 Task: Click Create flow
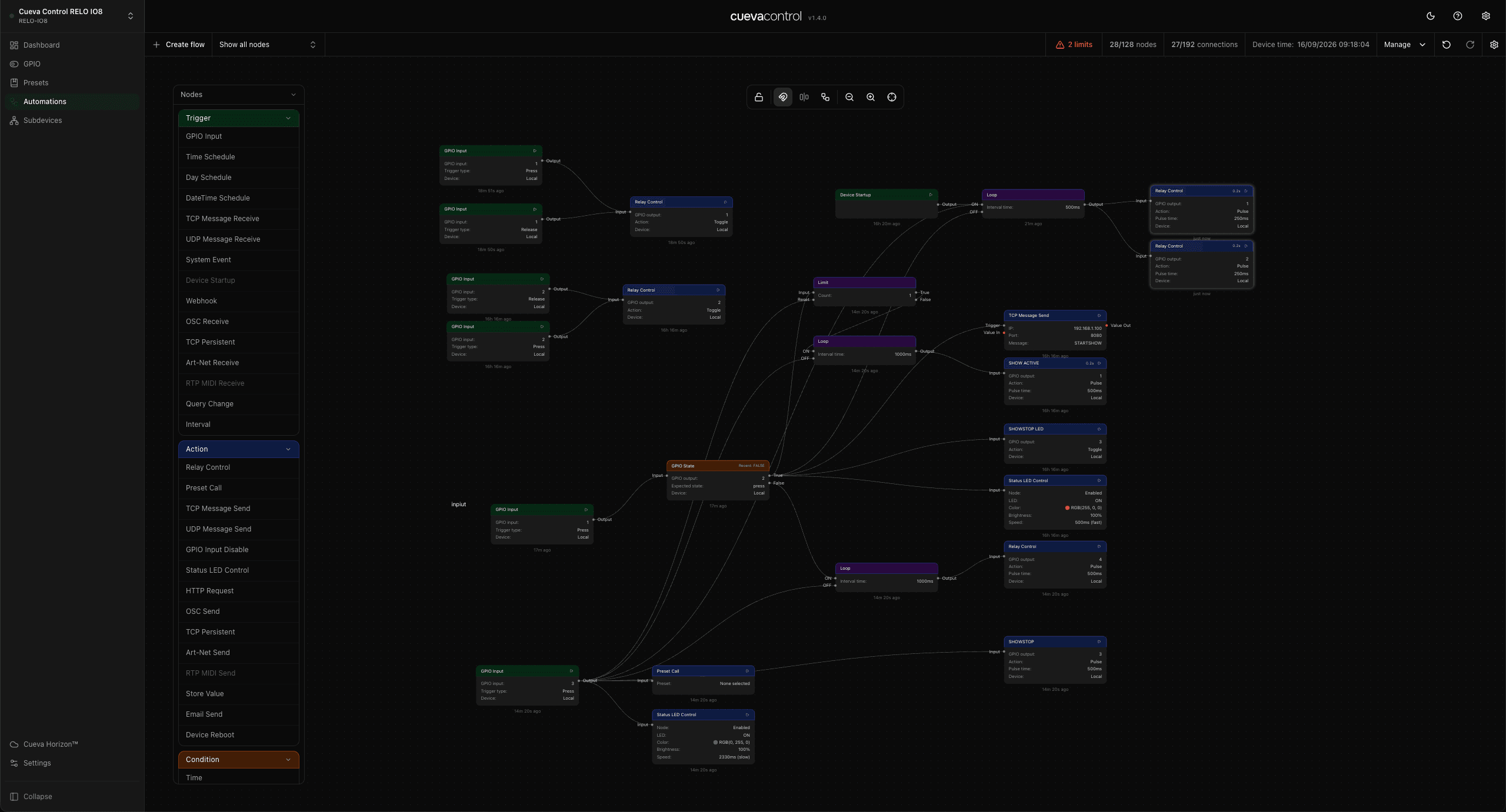(179, 45)
